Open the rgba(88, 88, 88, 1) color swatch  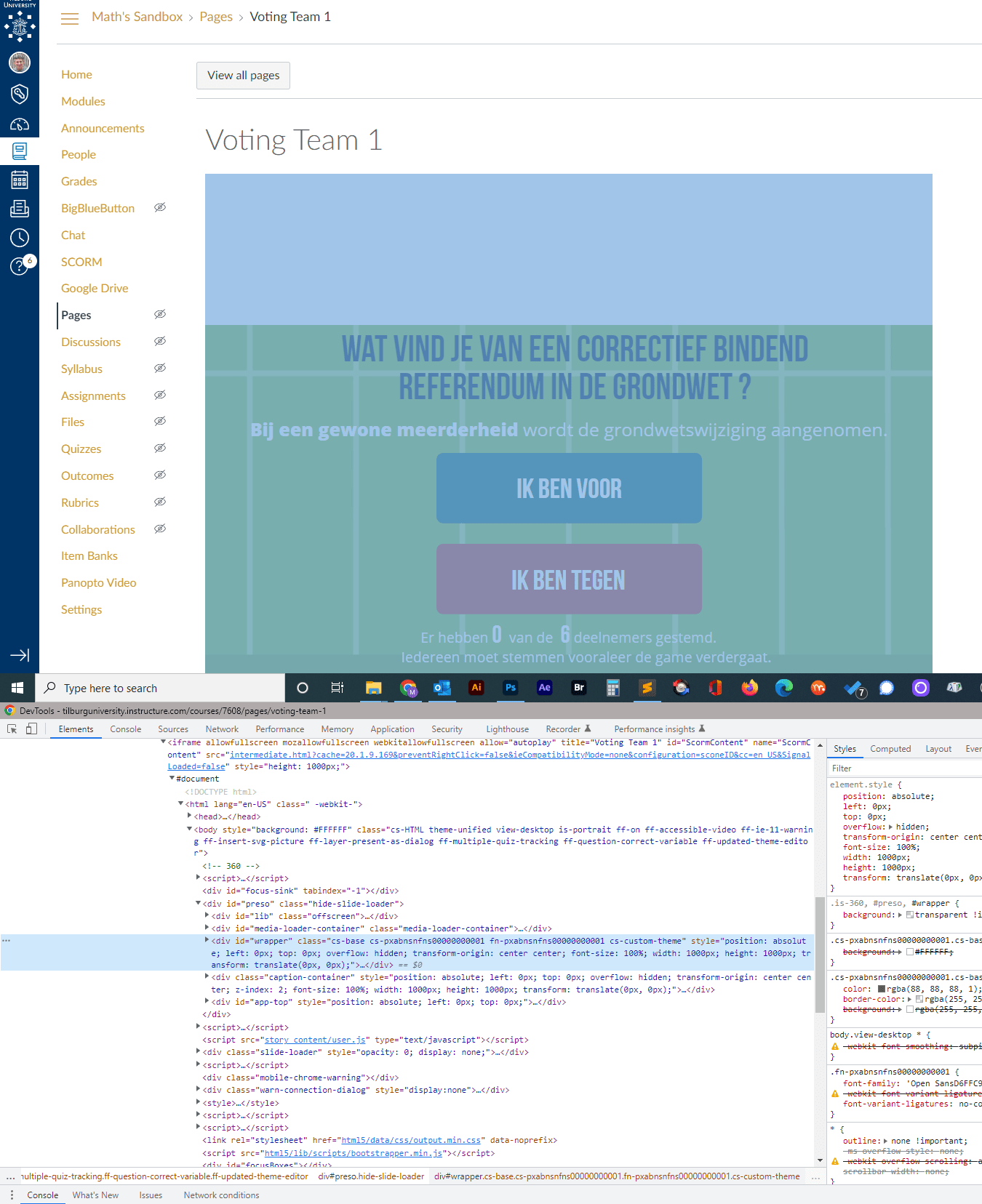click(x=882, y=989)
